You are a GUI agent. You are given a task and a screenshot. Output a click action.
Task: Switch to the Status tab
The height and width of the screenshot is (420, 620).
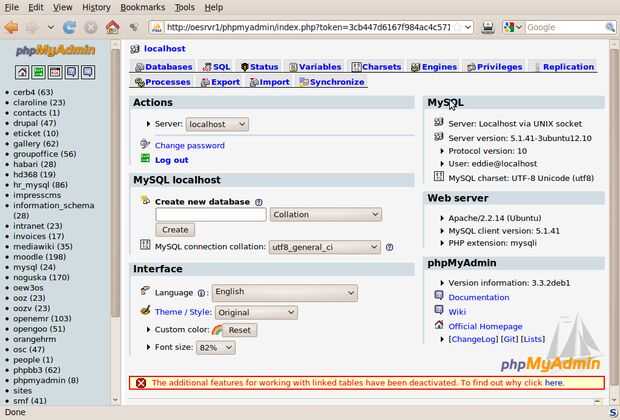pos(259,67)
